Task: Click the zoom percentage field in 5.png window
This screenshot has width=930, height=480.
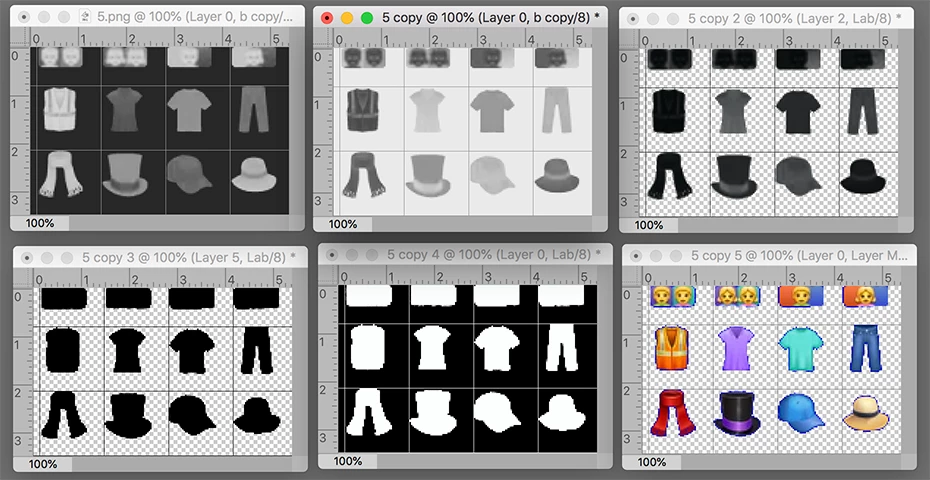Action: (40, 223)
